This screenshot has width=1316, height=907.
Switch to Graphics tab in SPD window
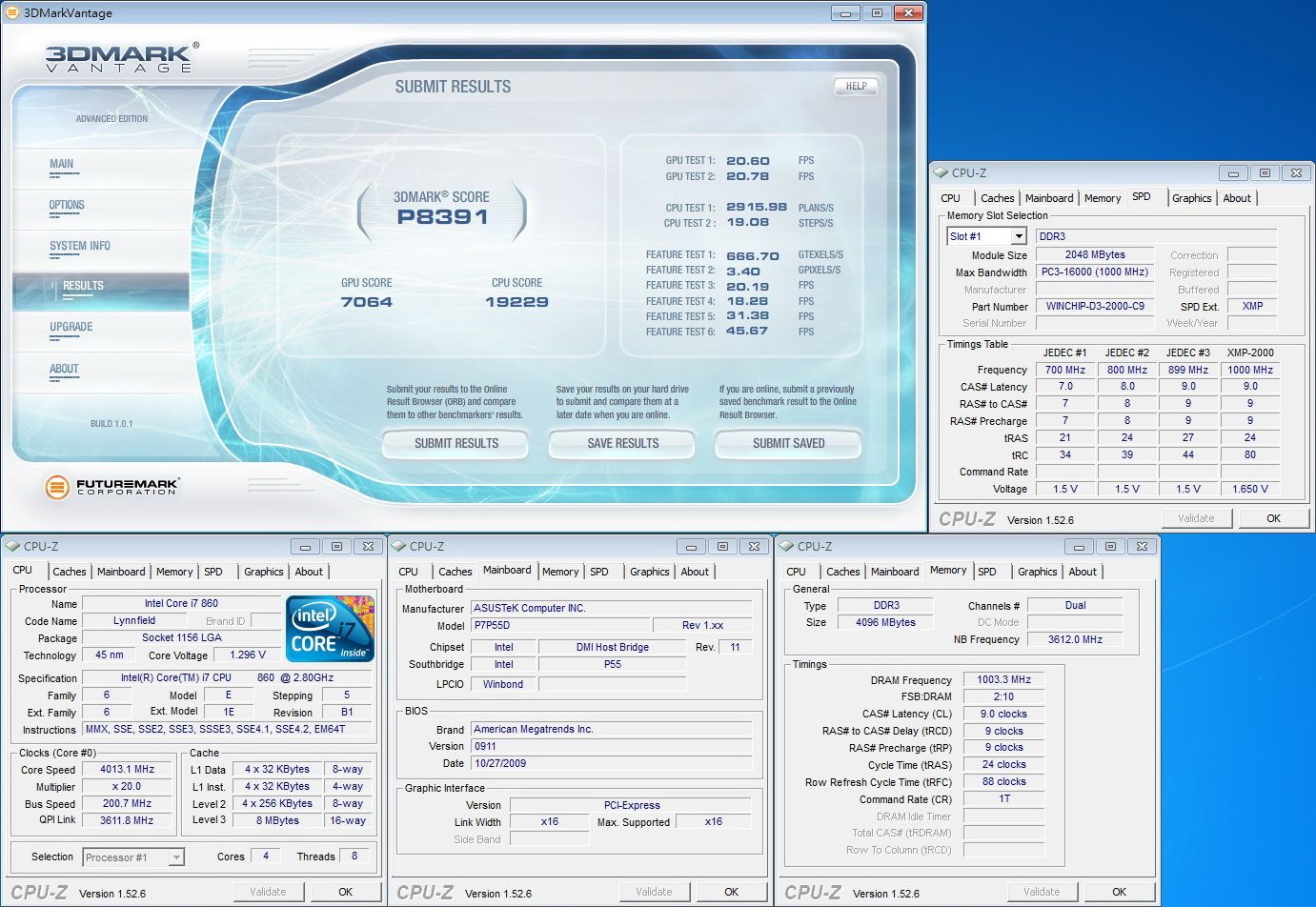1192,198
